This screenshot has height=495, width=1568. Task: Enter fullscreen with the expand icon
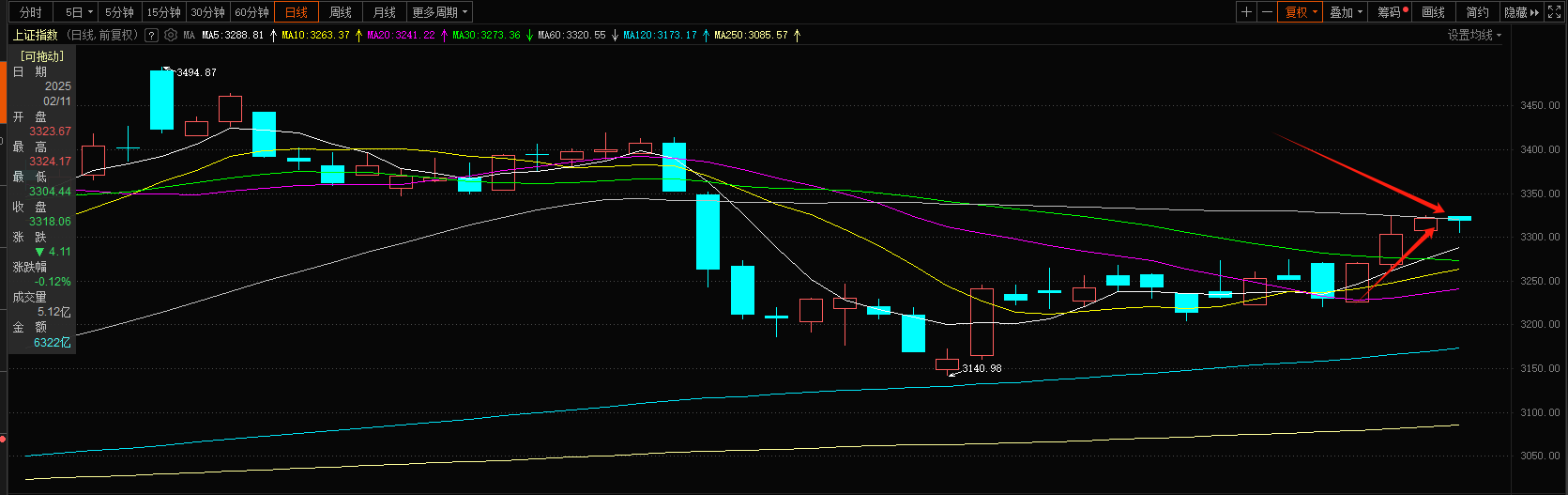1554,12
